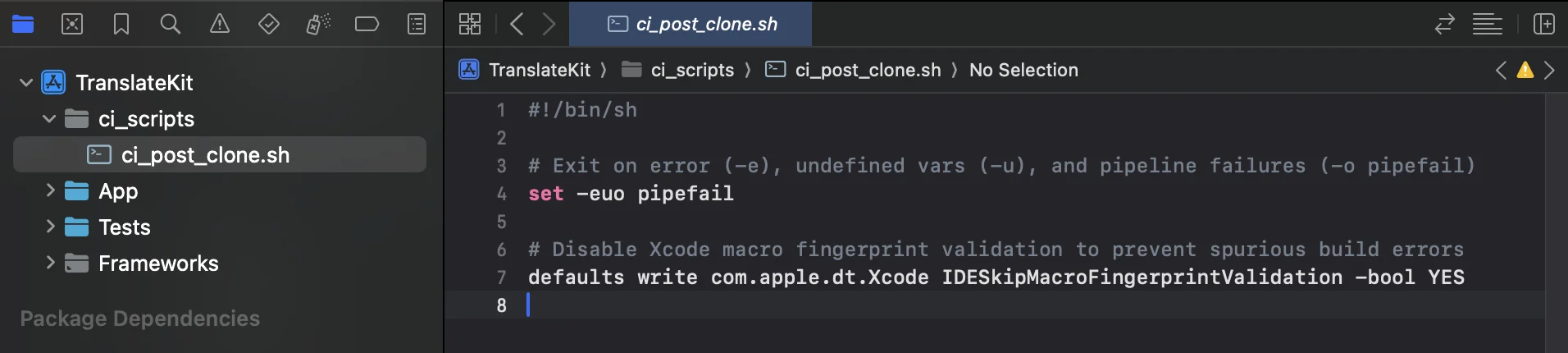Open the Bookmark navigator
The width and height of the screenshot is (1568, 353).
[x=121, y=25]
